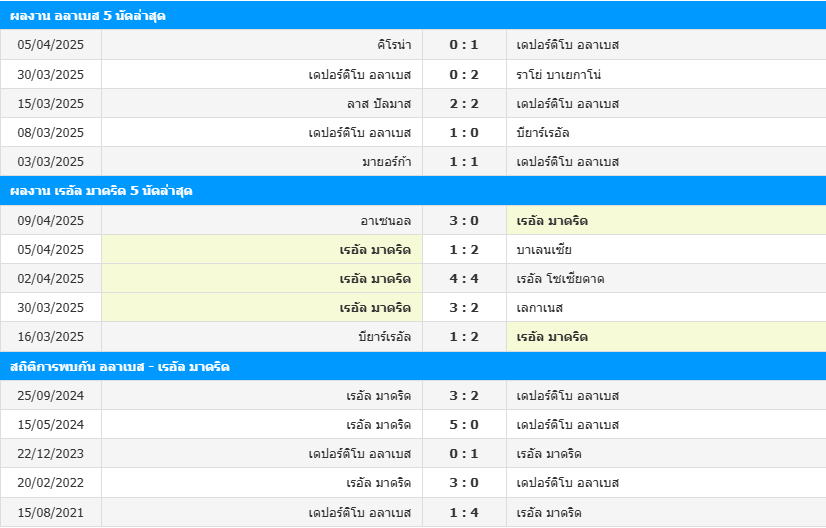Click the 3 : 0 score against อาเซนอล
826x528 pixels.
tap(464, 221)
